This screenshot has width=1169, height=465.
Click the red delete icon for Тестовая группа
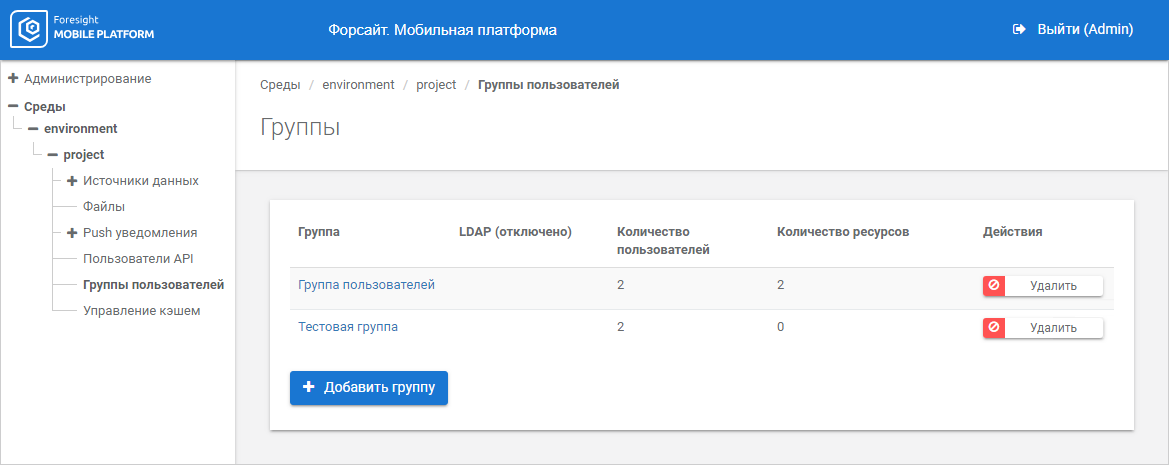point(994,327)
